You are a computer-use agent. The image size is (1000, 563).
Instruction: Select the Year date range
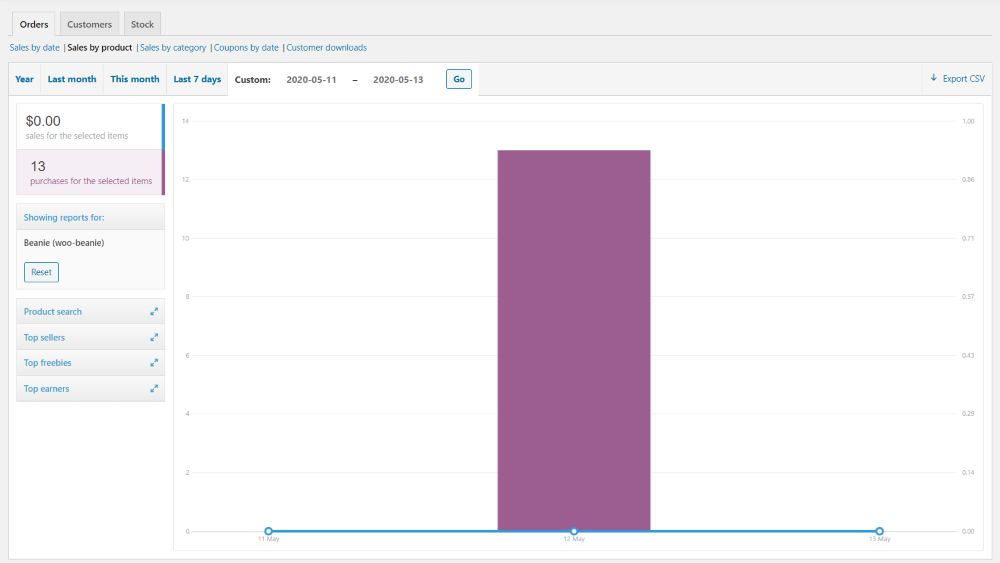click(24, 79)
